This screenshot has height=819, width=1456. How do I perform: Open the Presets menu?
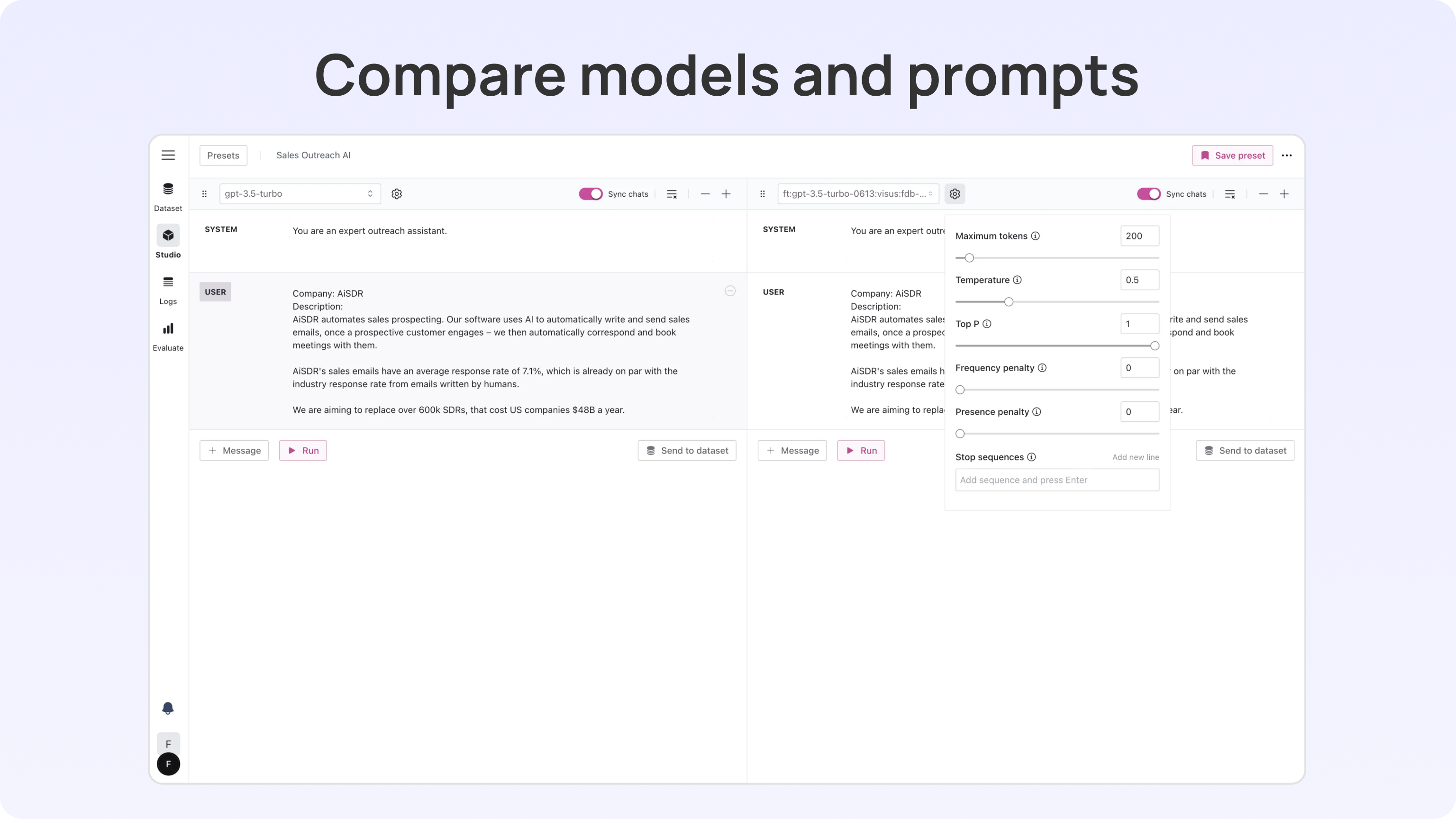click(x=223, y=155)
